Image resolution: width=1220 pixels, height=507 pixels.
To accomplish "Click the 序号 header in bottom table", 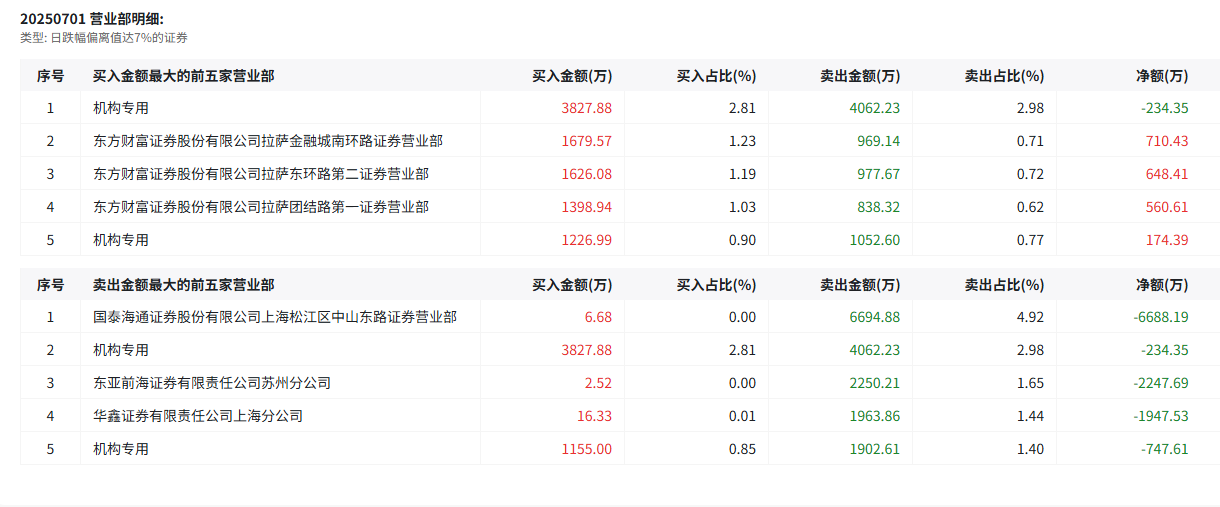I will click(x=50, y=285).
